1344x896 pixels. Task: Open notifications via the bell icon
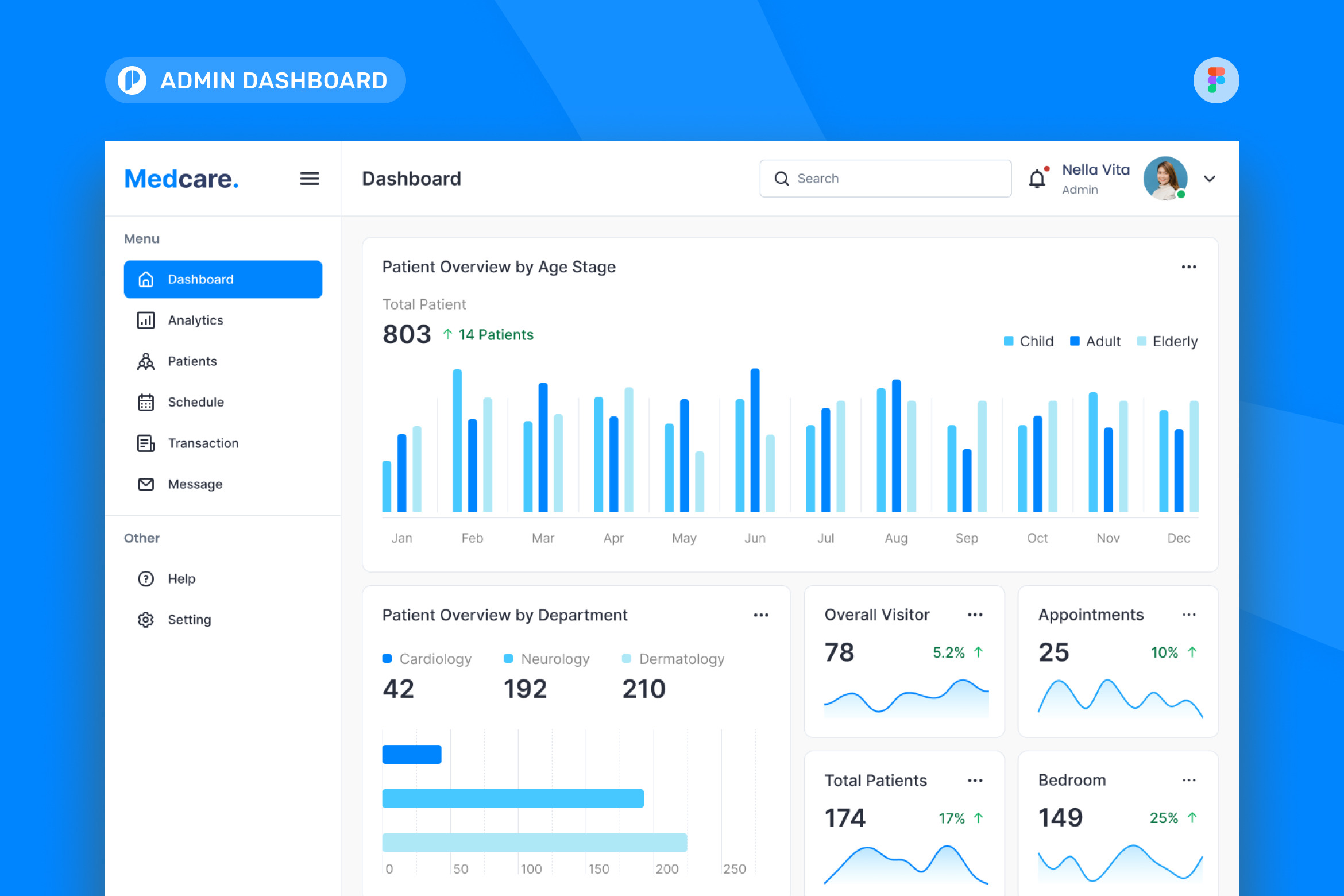[x=1037, y=179]
